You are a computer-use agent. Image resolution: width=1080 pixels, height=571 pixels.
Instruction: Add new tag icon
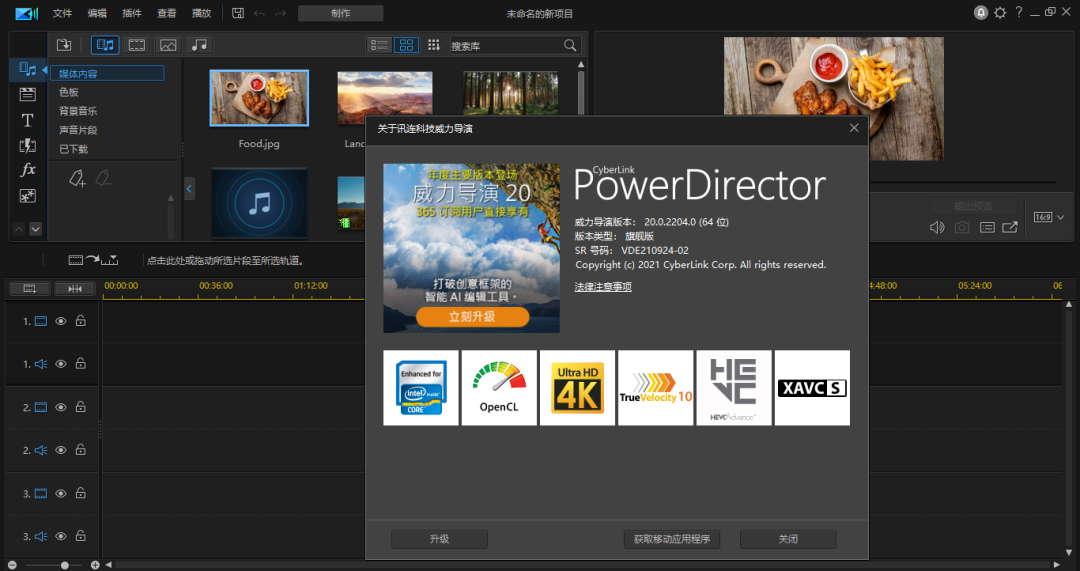coord(77,179)
